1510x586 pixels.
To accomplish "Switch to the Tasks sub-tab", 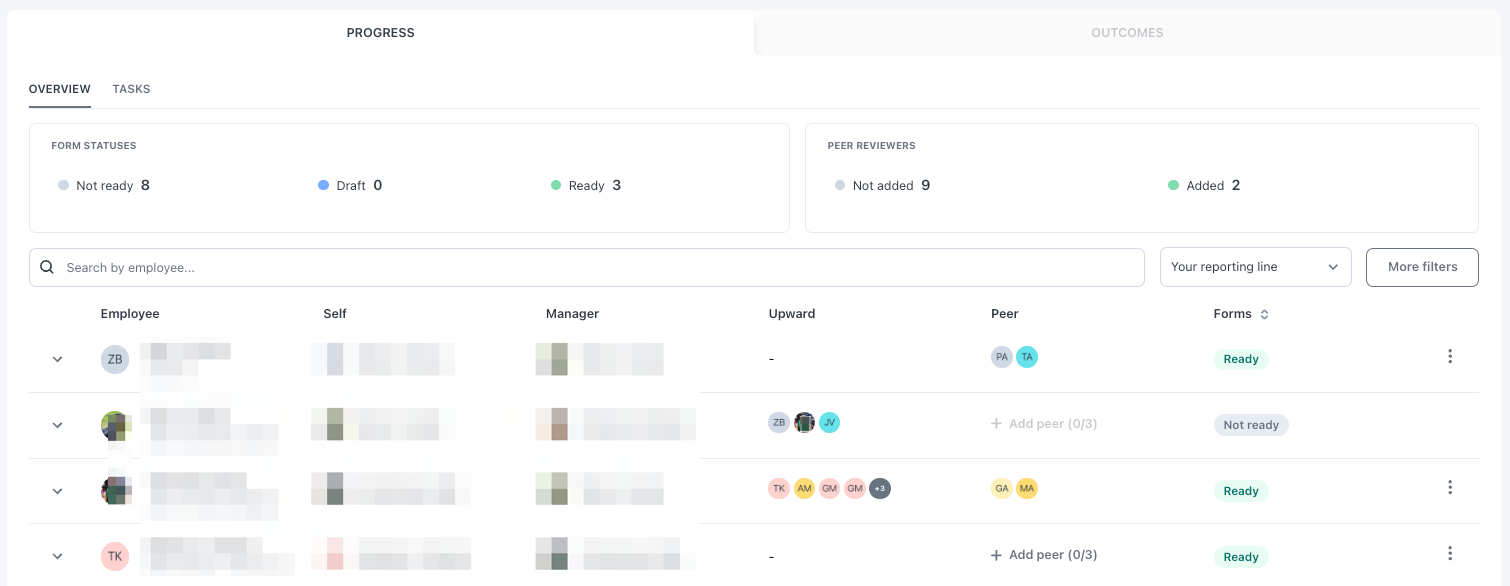I will click(131, 89).
